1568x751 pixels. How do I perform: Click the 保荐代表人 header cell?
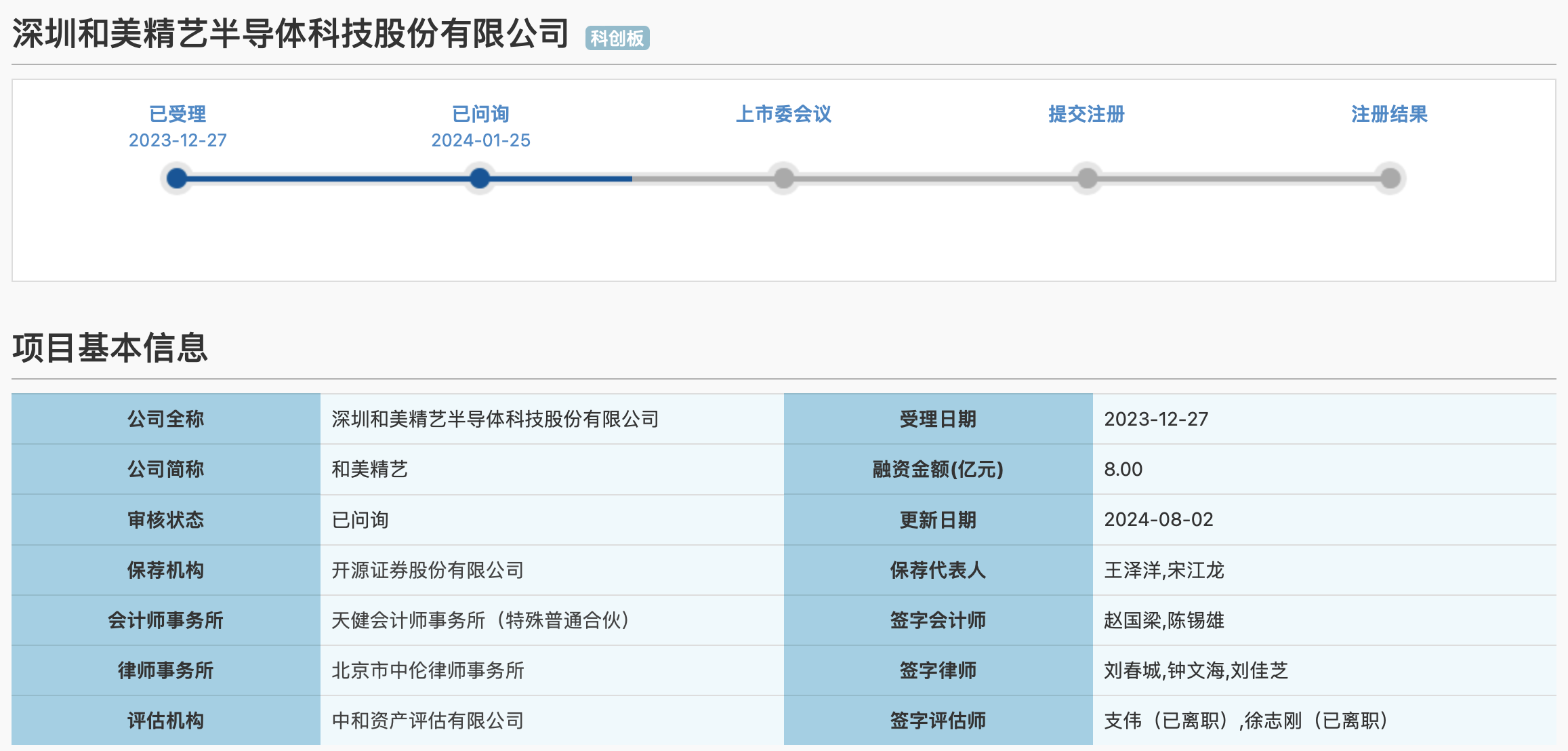tap(938, 570)
